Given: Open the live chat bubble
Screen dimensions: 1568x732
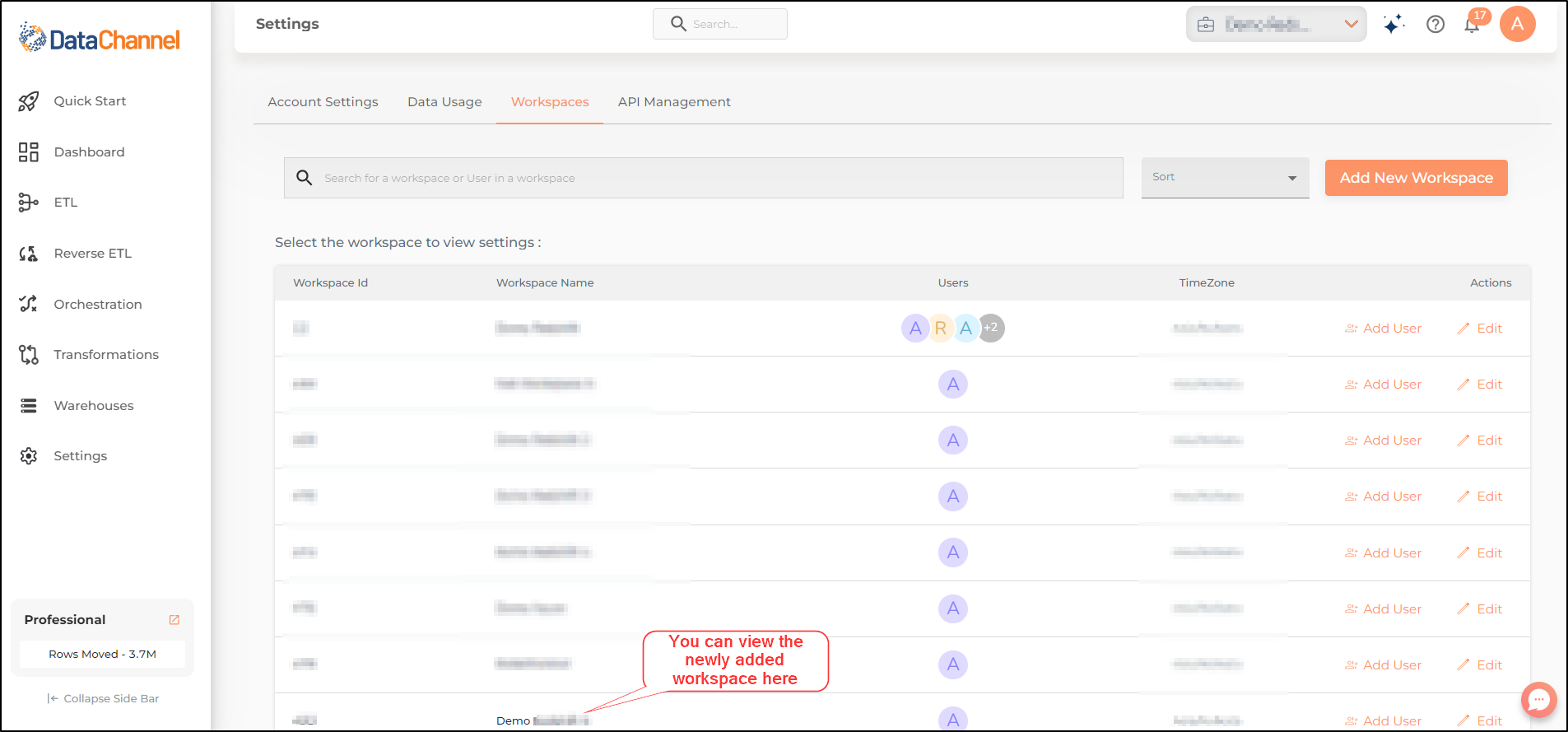Looking at the screenshot, I should 1538,700.
